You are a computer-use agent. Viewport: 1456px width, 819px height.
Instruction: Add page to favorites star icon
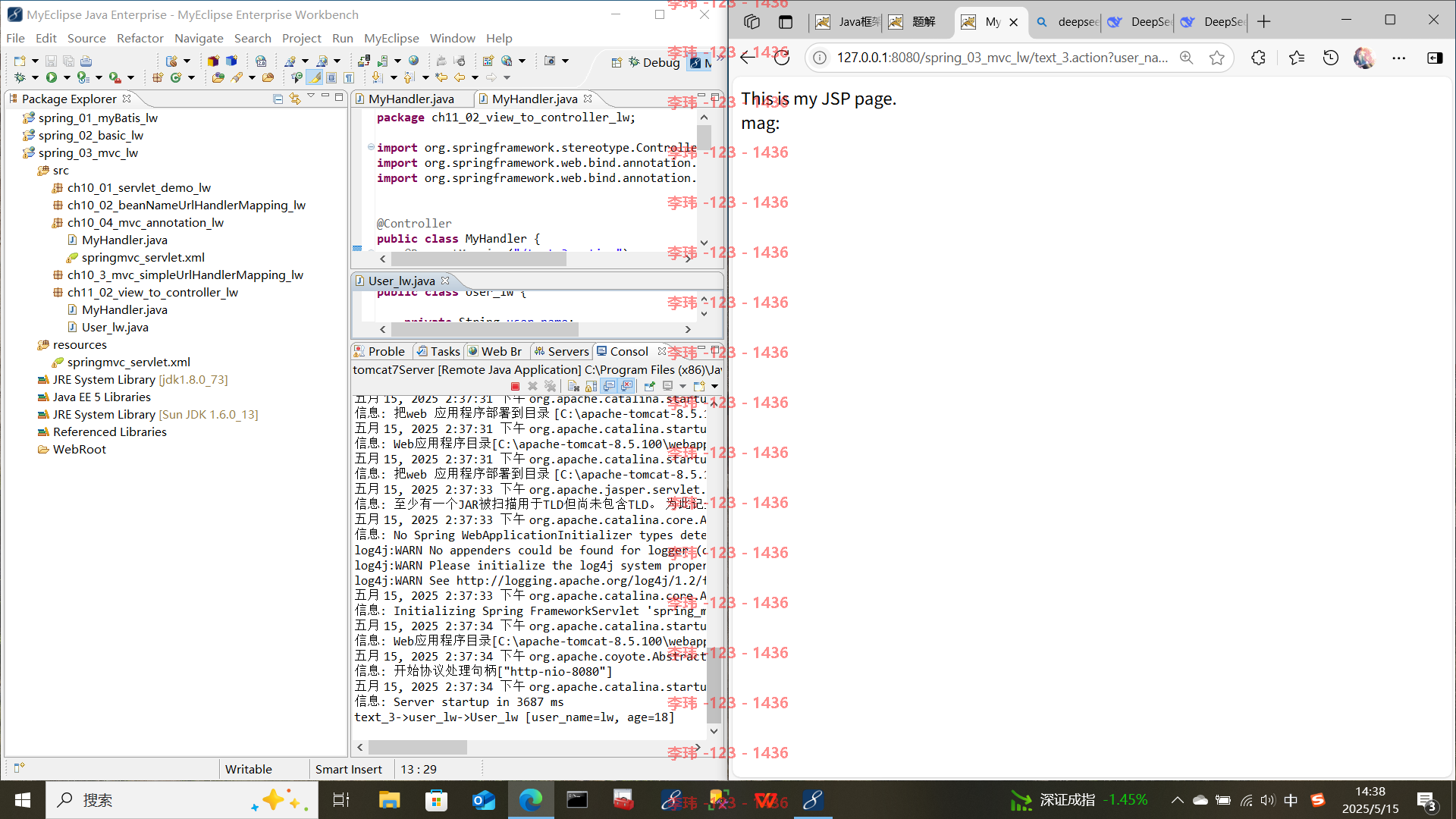[1217, 58]
